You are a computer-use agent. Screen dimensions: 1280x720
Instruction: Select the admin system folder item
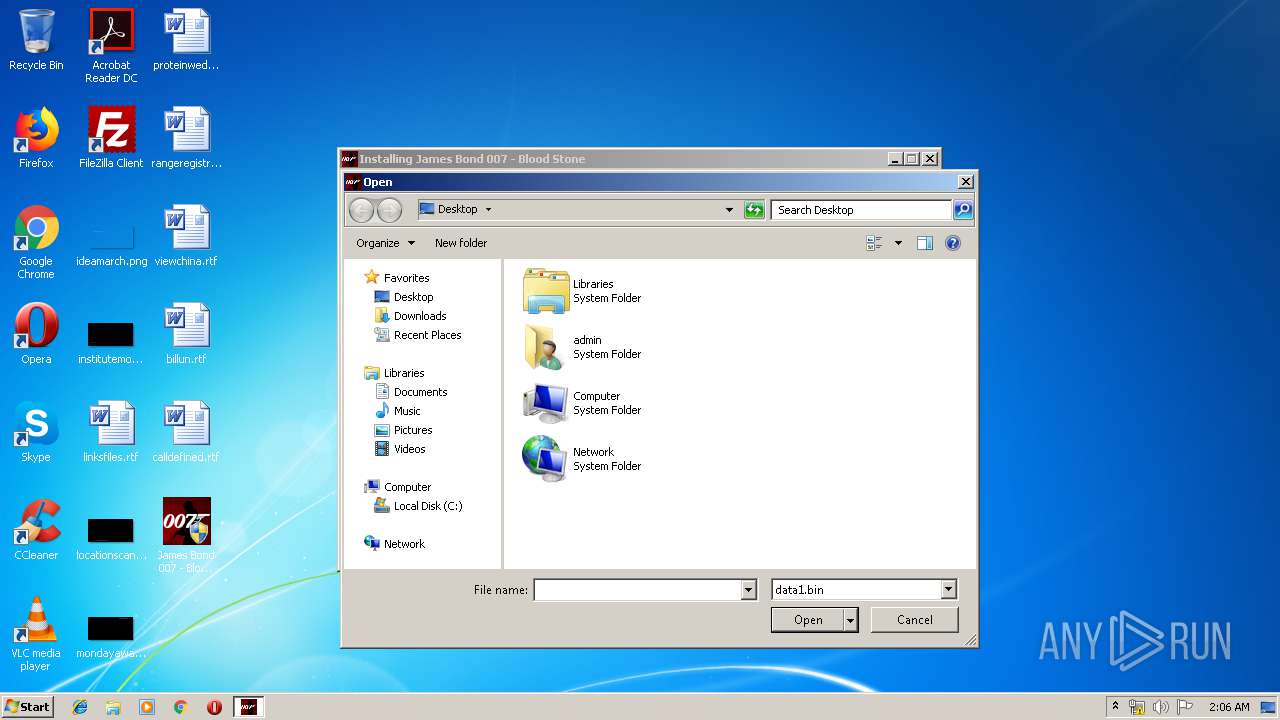(583, 347)
